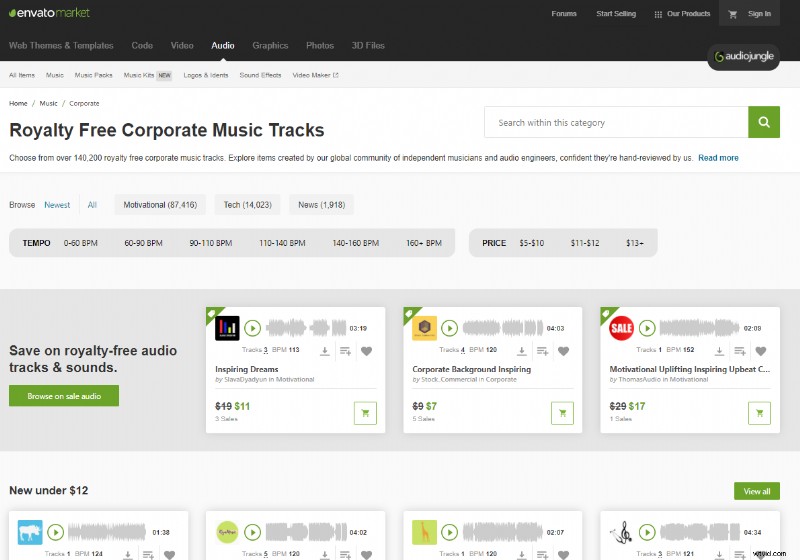The width and height of the screenshot is (800, 560).
Task: Select the 160+ BPM tempo filter
Action: pos(424,243)
